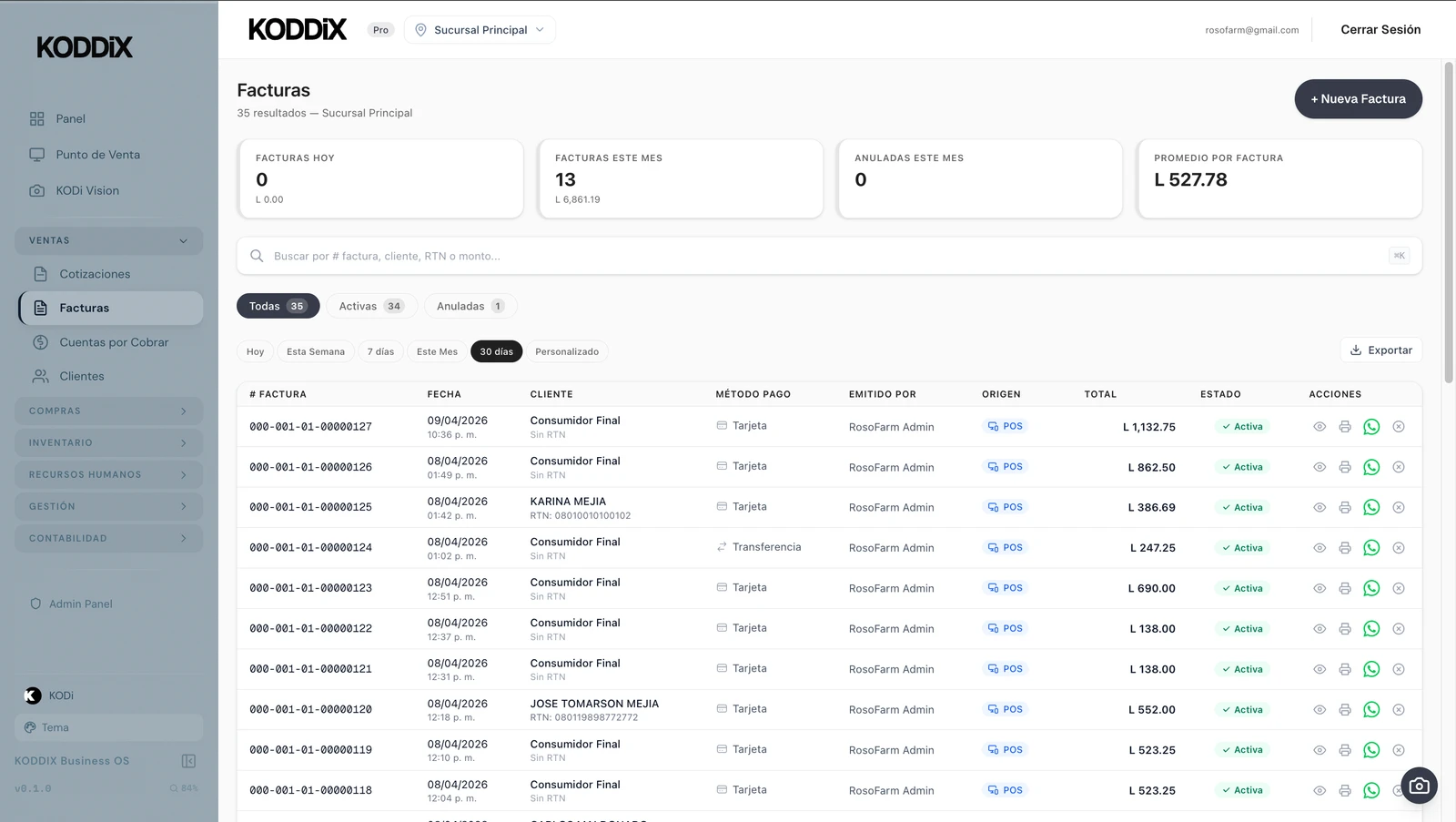Focus the invoice search field
Image resolution: width=1456 pixels, height=822 pixels.
(x=819, y=257)
